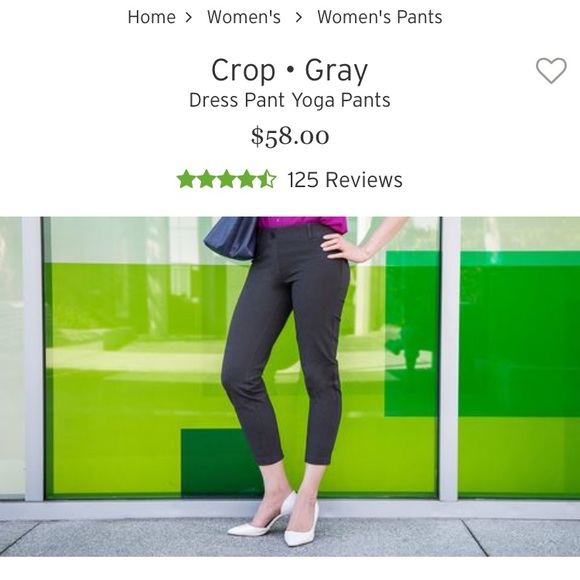
Task: Click the white high heels in photo
Action: [x=274, y=520]
